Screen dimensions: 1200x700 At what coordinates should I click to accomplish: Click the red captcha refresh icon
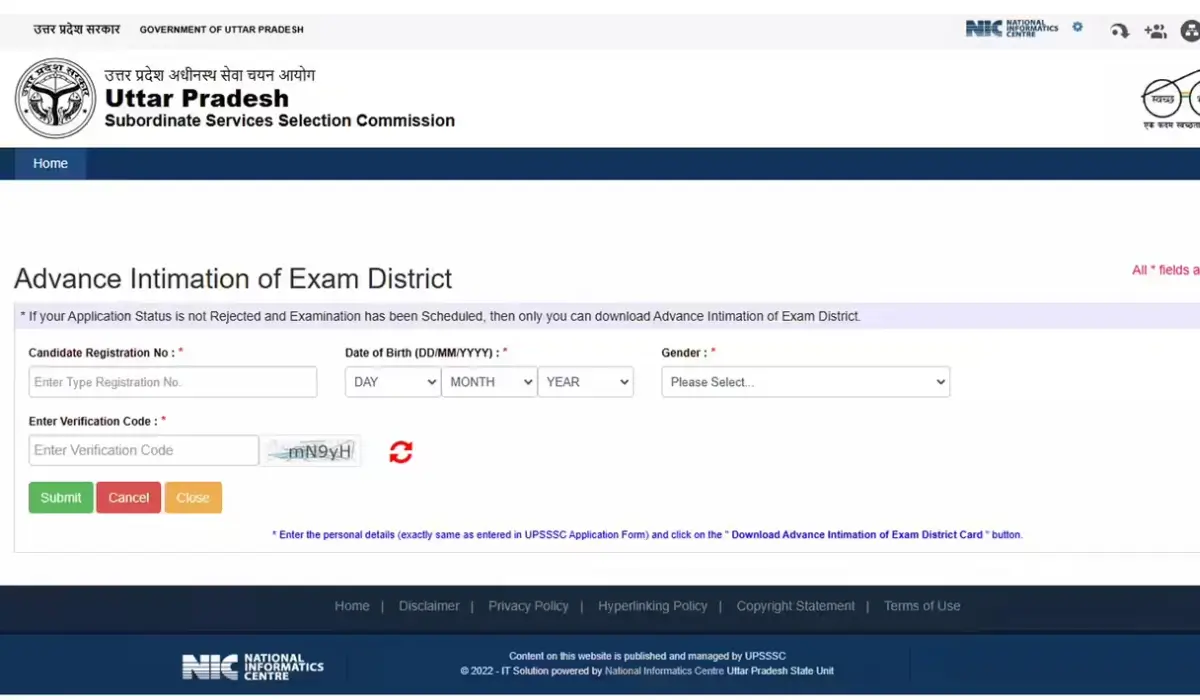click(401, 452)
